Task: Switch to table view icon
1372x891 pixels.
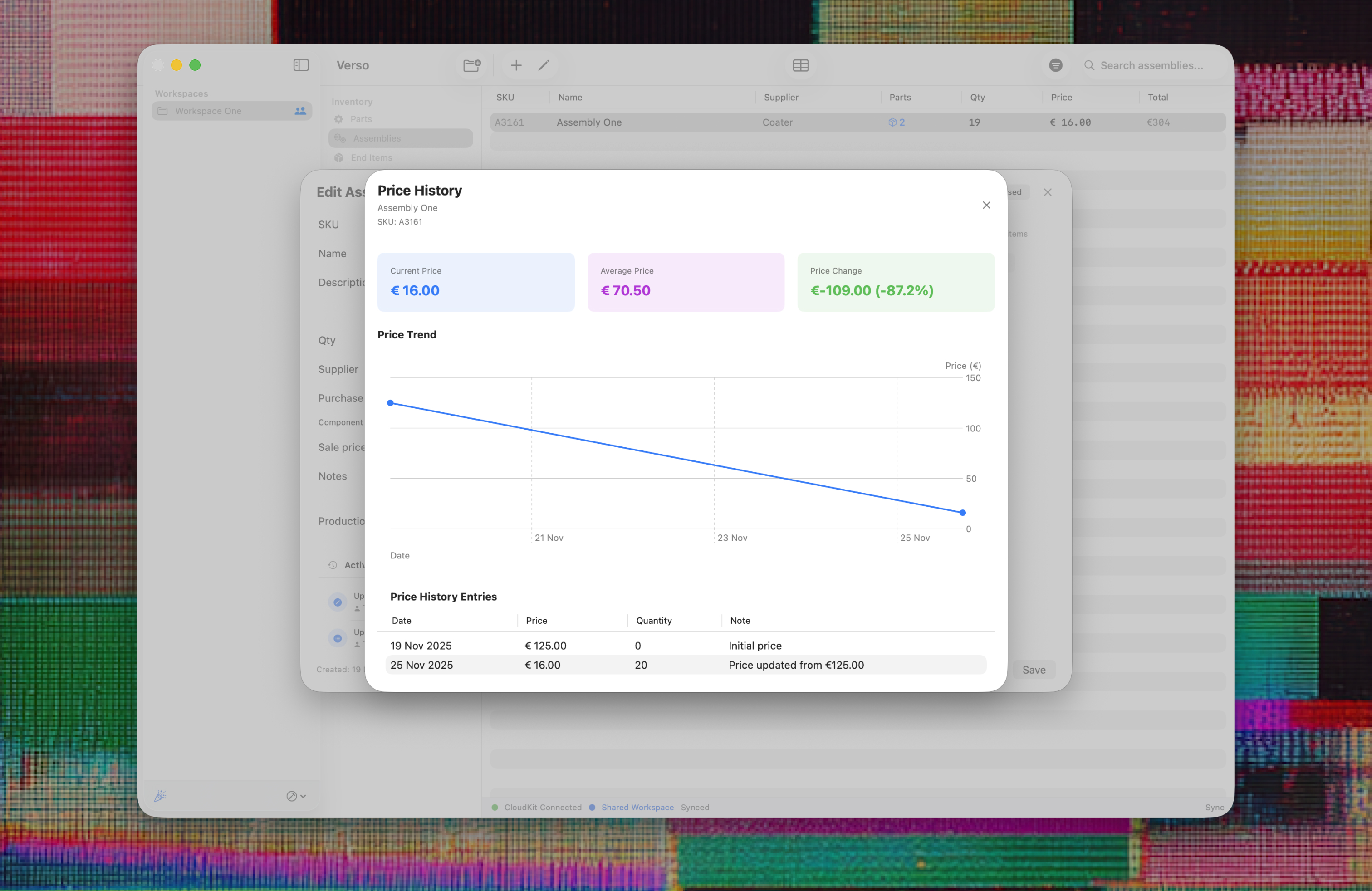Action: point(801,65)
